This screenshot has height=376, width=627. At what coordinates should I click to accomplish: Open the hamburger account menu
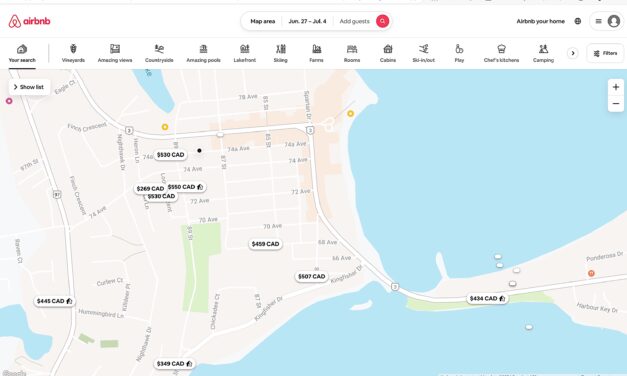point(599,21)
